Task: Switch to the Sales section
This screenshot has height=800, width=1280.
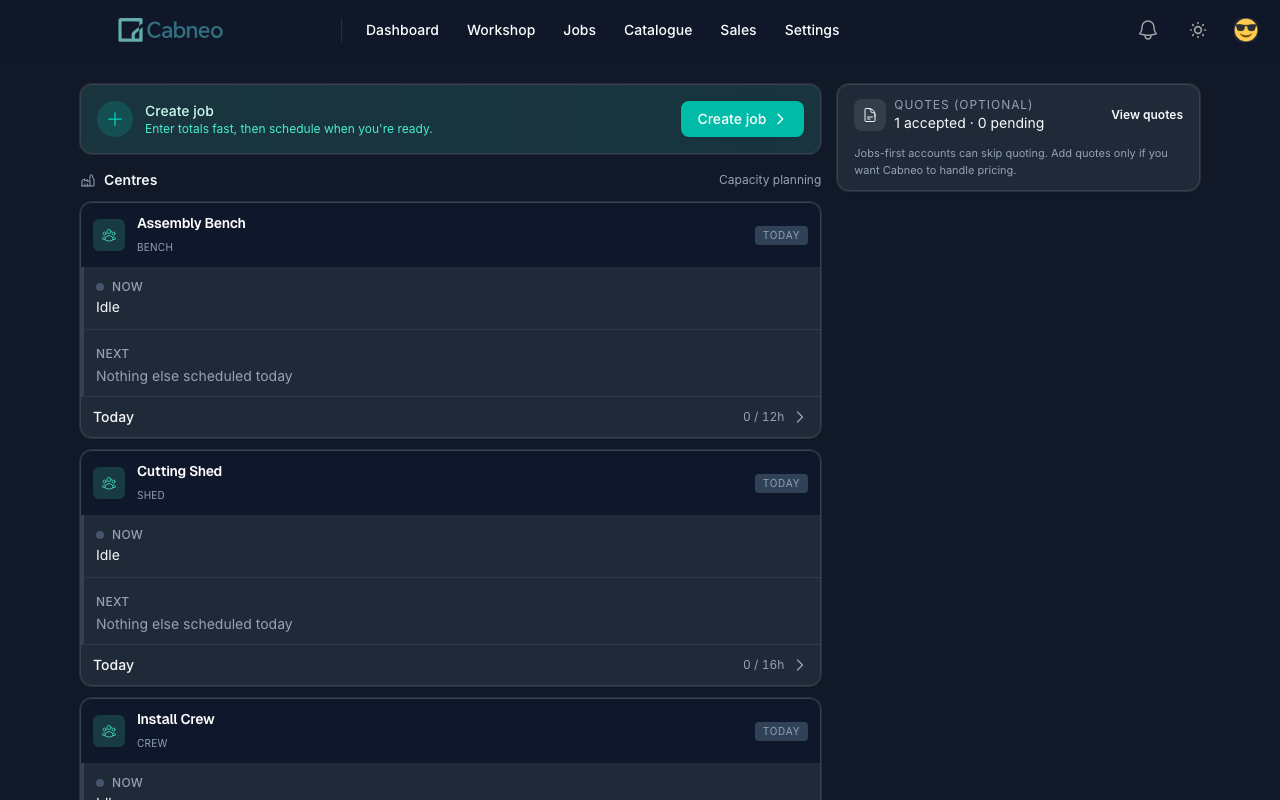Action: click(738, 30)
